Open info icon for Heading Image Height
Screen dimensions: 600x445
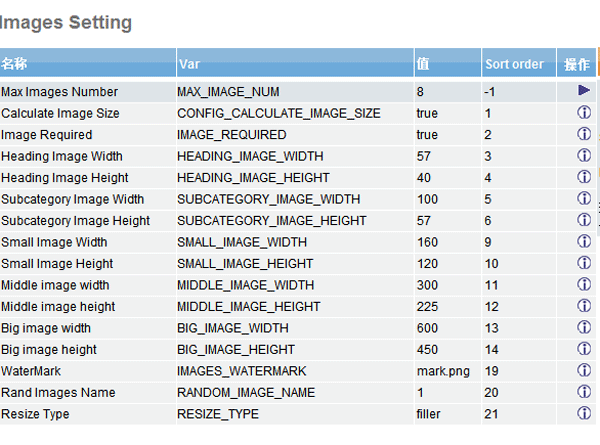tap(584, 177)
